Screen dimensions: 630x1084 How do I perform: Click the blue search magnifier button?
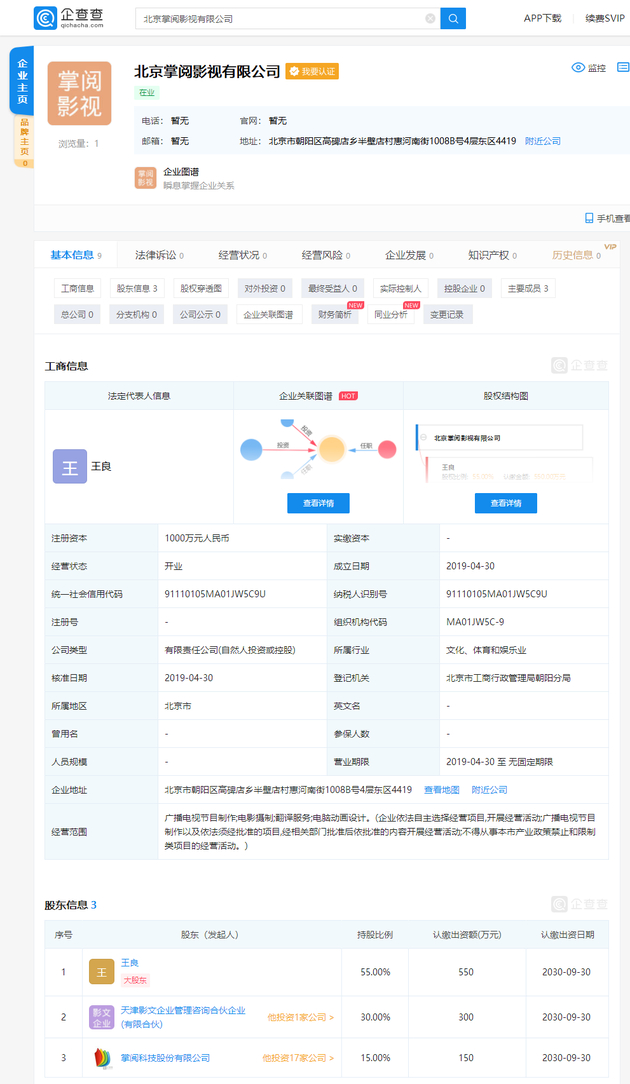point(453,19)
